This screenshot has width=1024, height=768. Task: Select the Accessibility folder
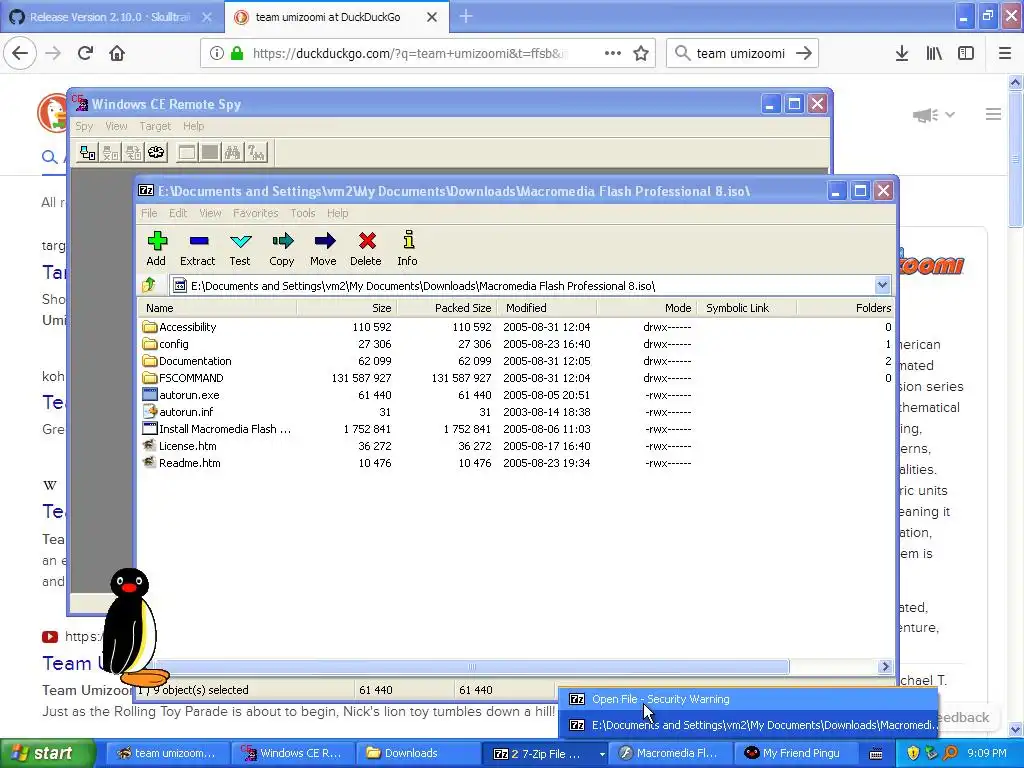point(187,327)
